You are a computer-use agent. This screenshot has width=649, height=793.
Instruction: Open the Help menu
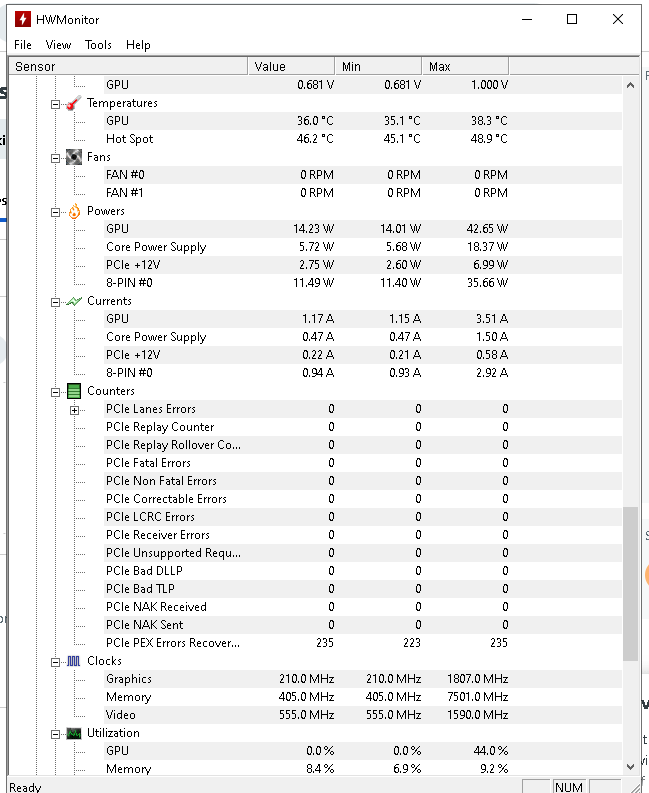[138, 45]
